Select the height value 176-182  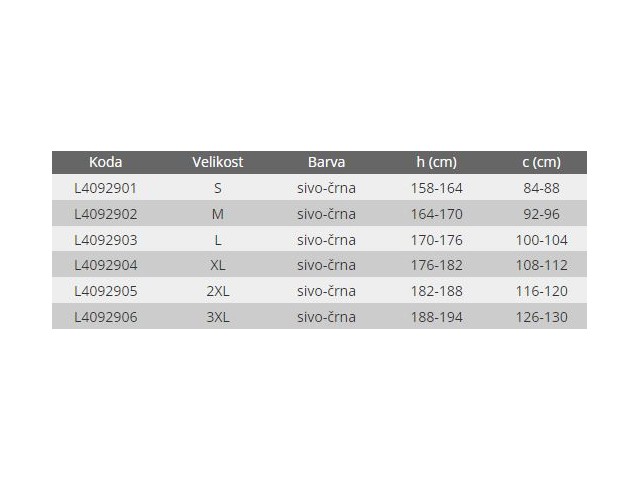click(x=436, y=265)
